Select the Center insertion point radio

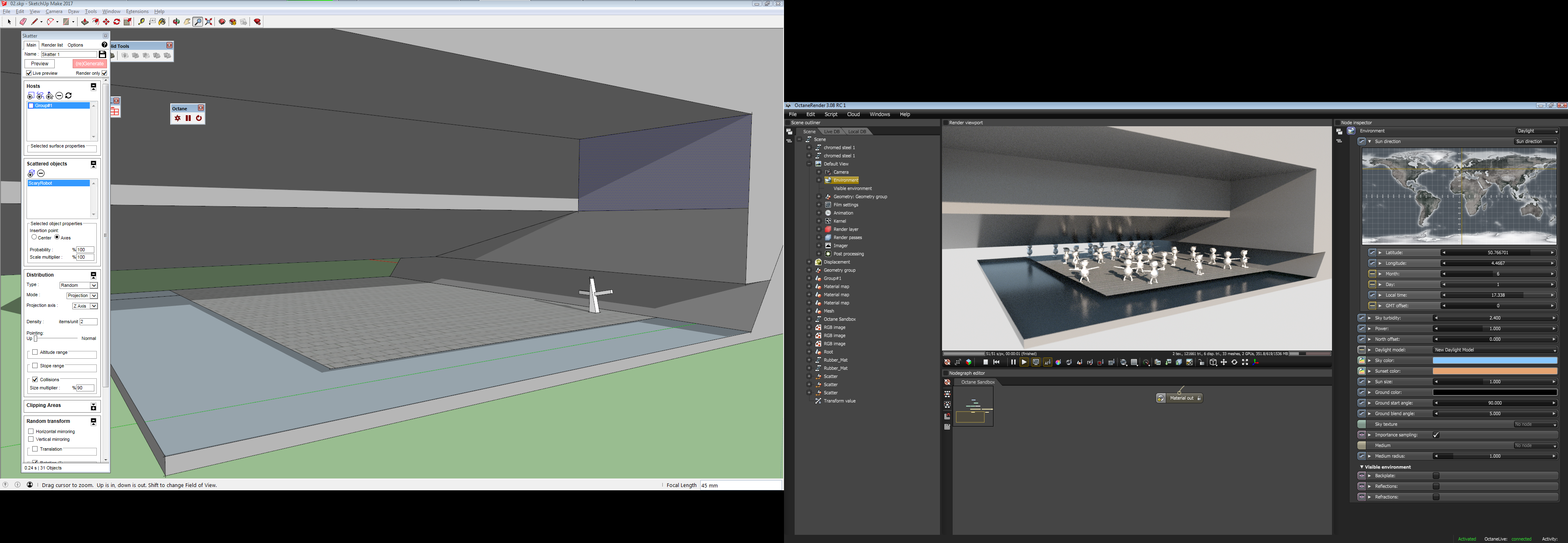34,237
